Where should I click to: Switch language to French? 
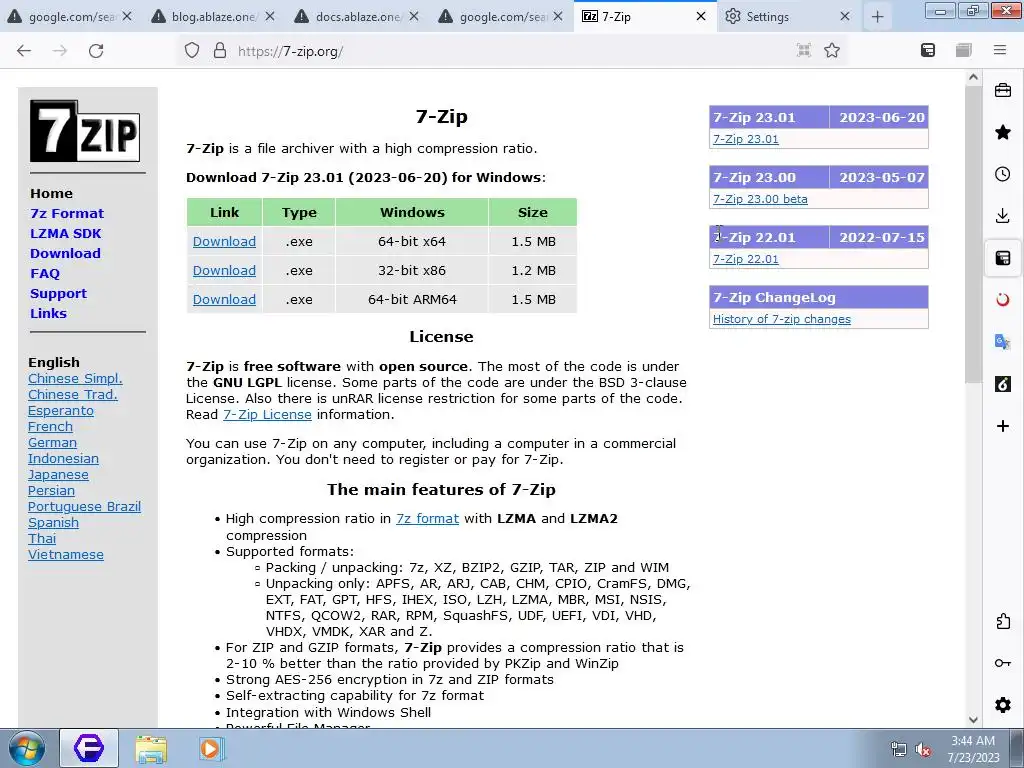50,426
